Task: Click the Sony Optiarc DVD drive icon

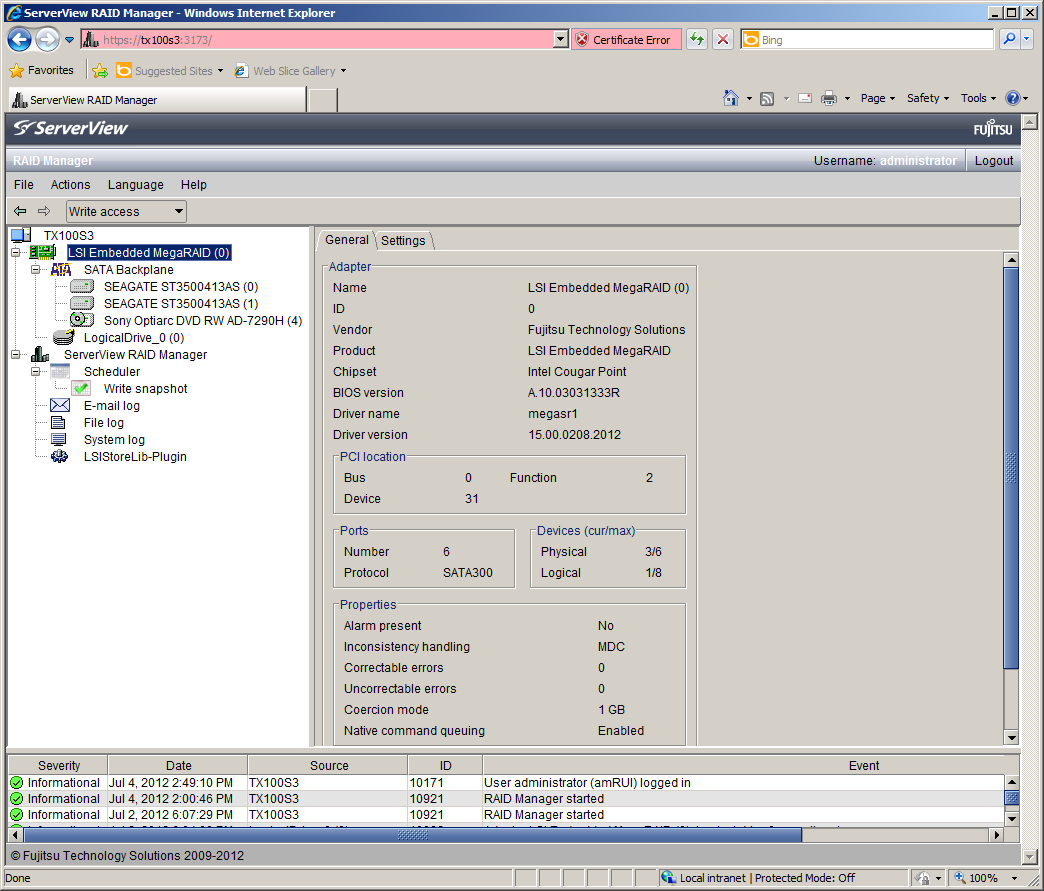Action: pyautogui.click(x=82, y=320)
